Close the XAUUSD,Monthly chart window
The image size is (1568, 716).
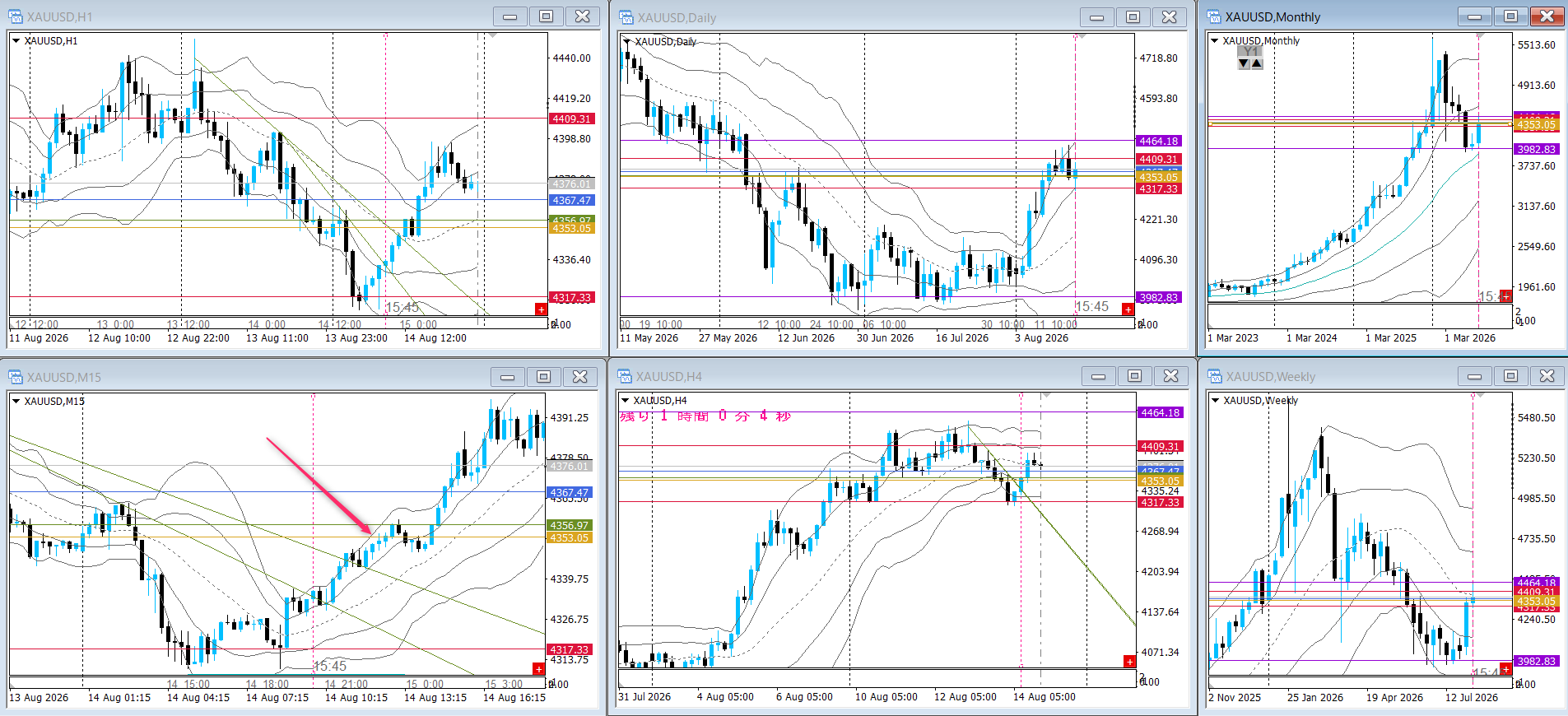[x=1547, y=16]
